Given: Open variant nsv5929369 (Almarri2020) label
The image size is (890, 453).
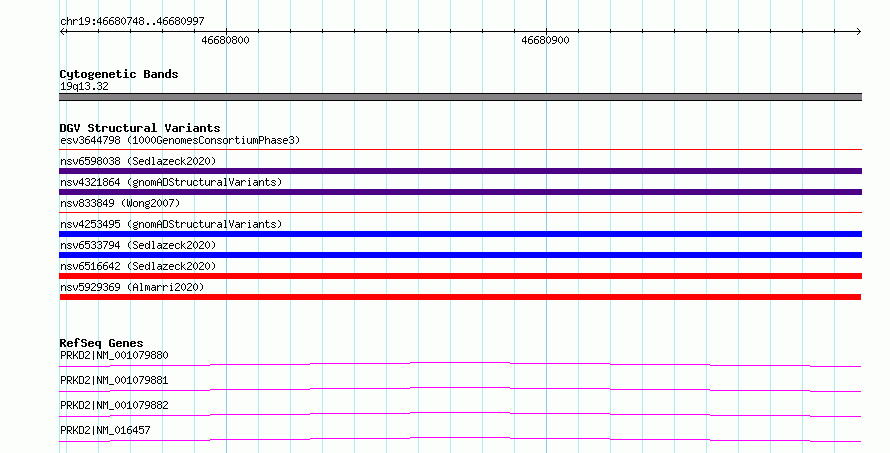Looking at the screenshot, I should pyautogui.click(x=132, y=287).
